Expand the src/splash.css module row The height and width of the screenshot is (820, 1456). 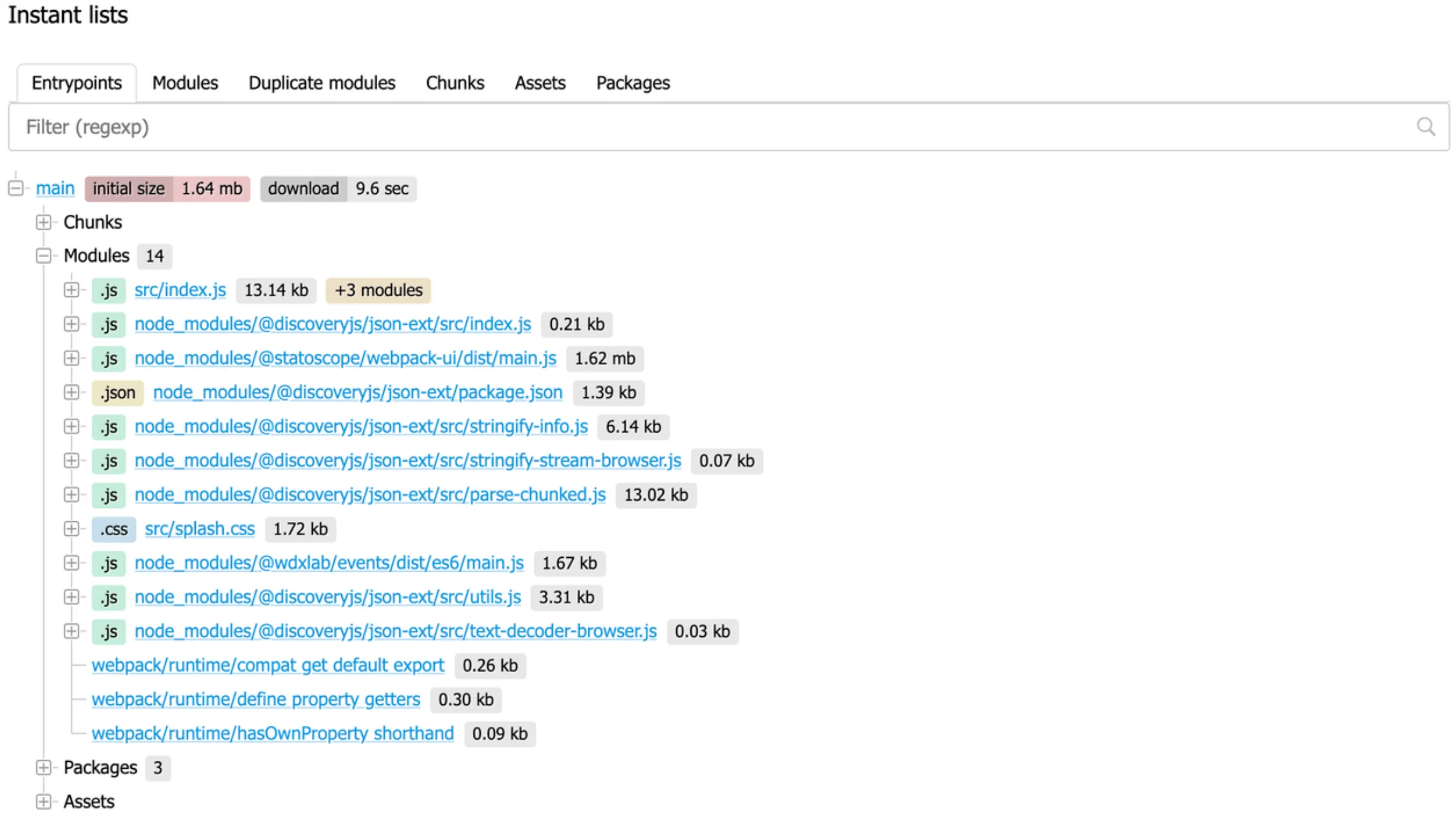71,529
